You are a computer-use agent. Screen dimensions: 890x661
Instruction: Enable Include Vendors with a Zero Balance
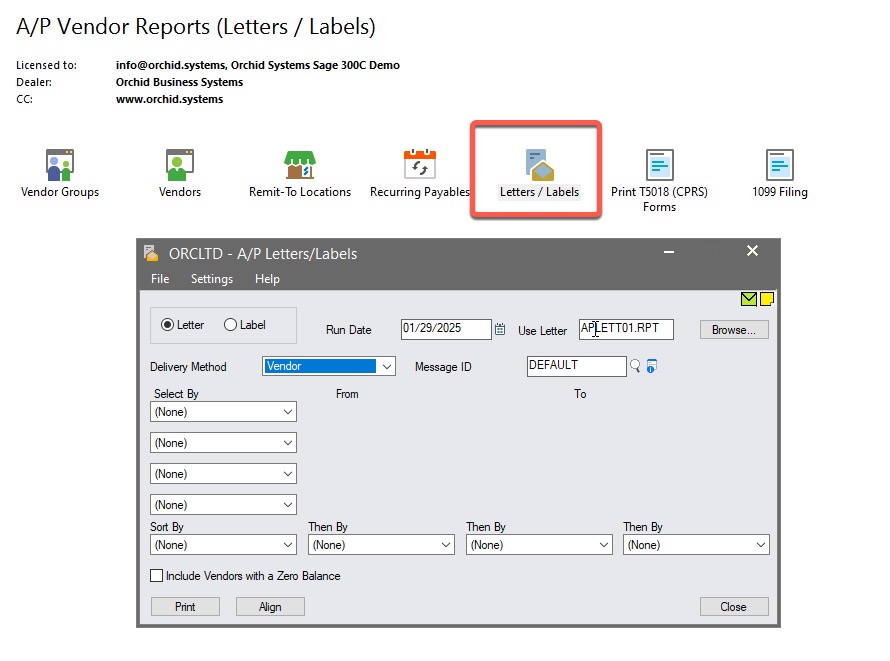pyautogui.click(x=157, y=576)
